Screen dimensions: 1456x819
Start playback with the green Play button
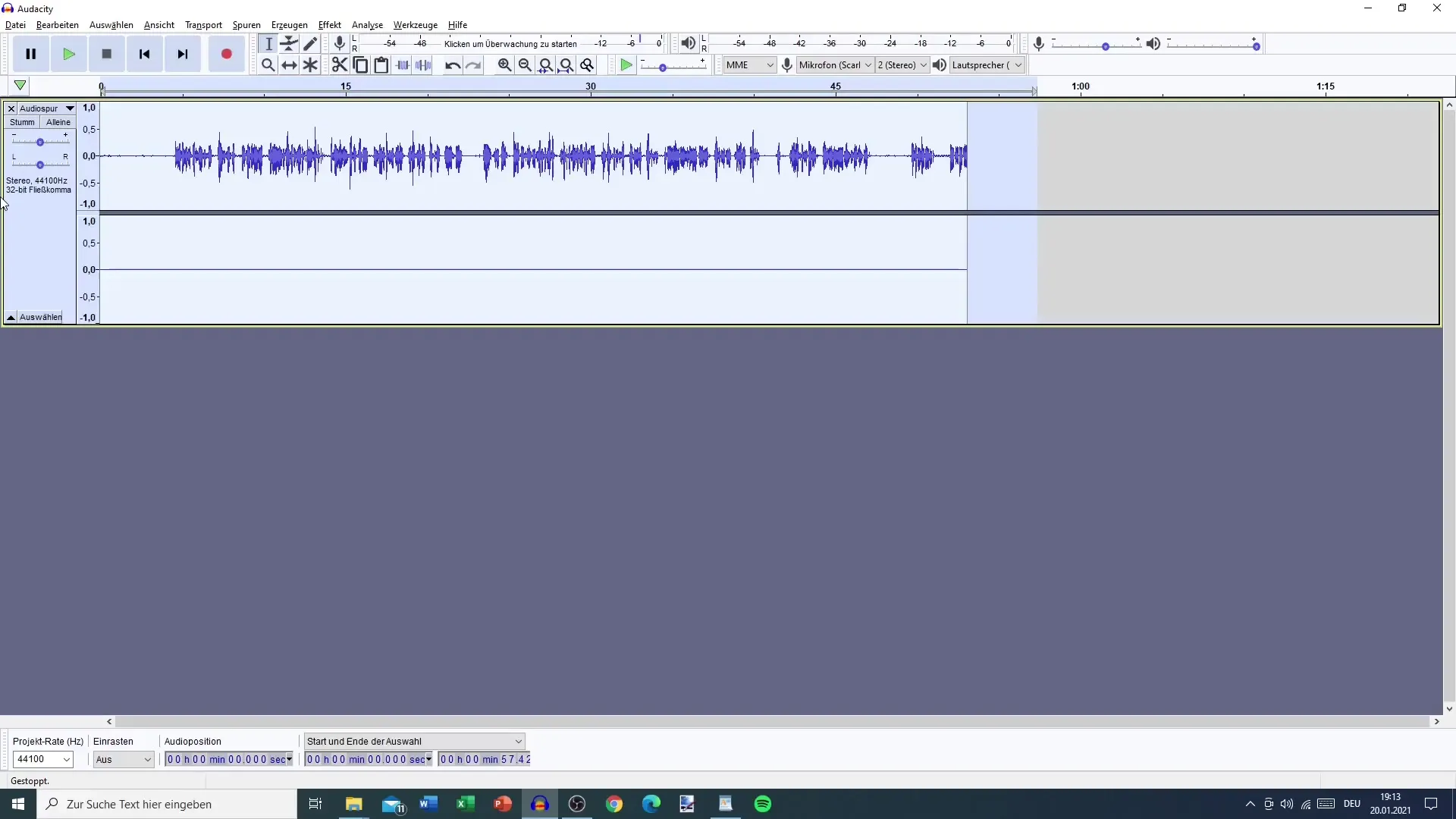(x=69, y=54)
